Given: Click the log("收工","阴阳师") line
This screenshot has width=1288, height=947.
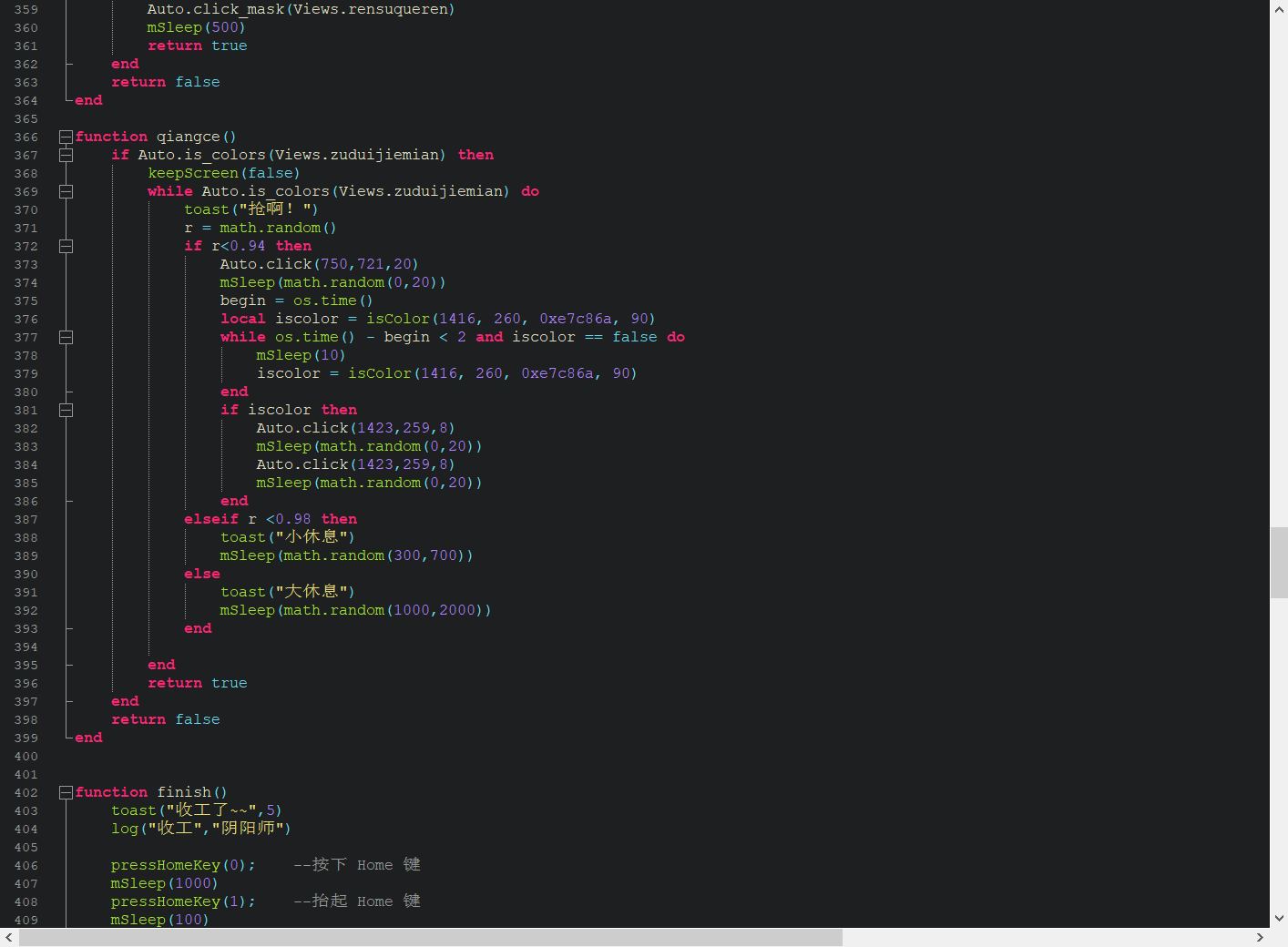Looking at the screenshot, I should [x=201, y=829].
